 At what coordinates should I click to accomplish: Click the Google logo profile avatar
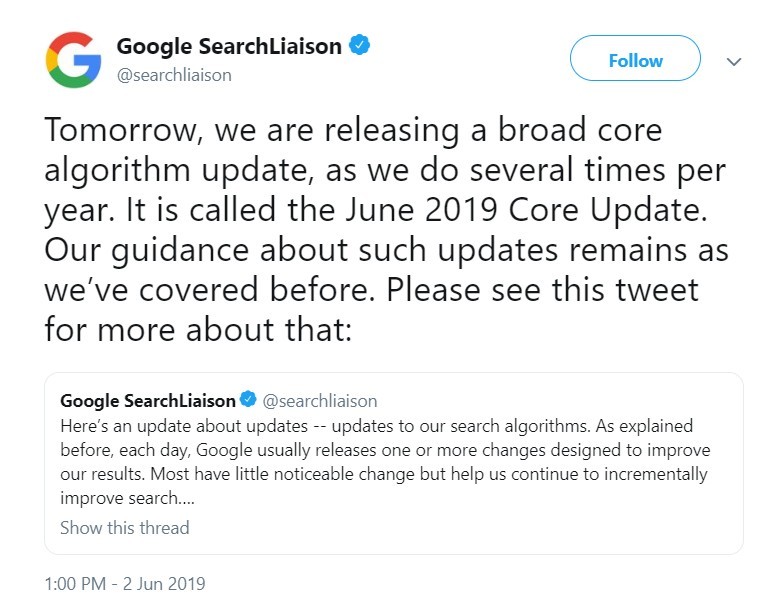(x=74, y=59)
